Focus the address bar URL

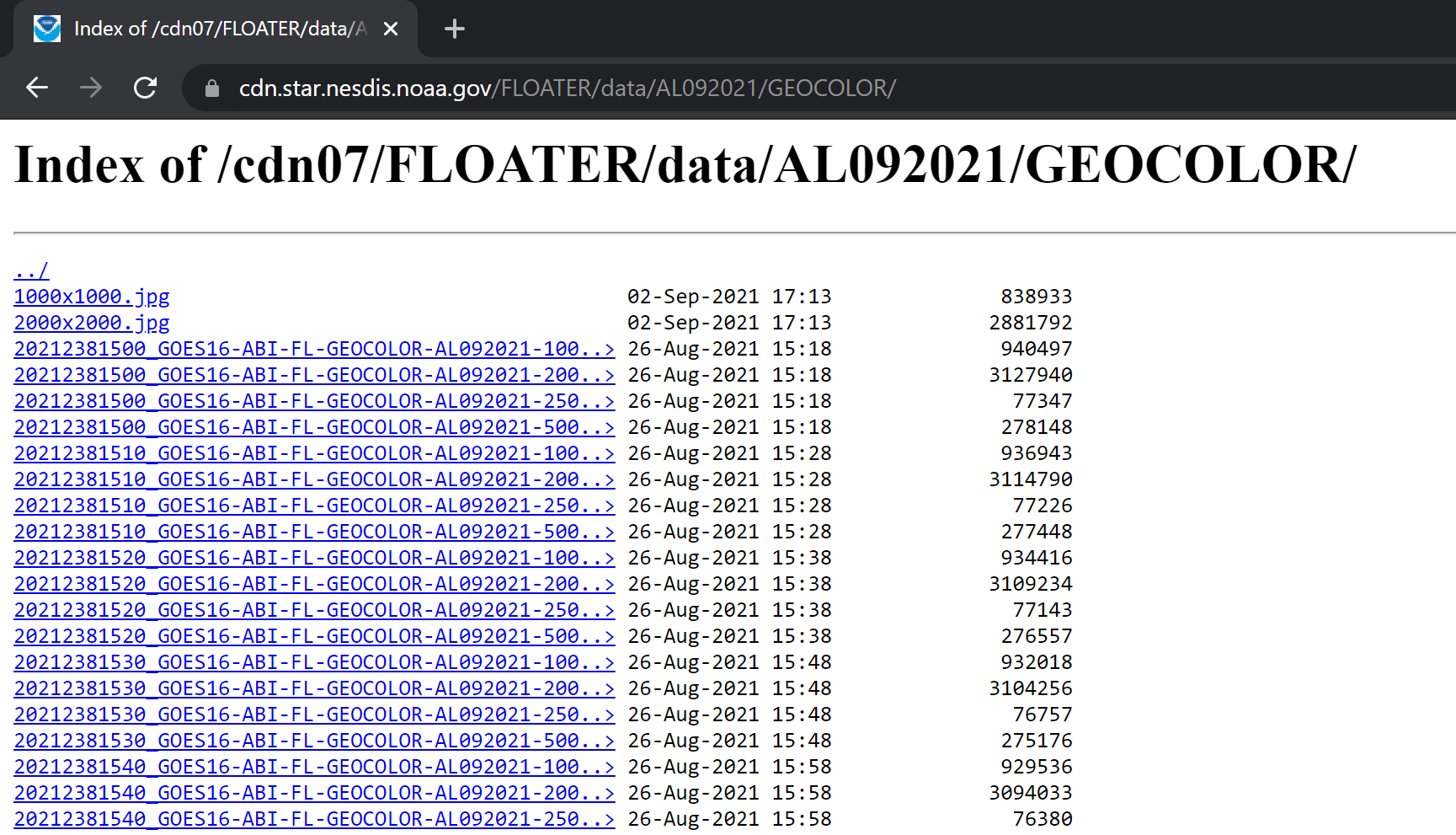(568, 88)
